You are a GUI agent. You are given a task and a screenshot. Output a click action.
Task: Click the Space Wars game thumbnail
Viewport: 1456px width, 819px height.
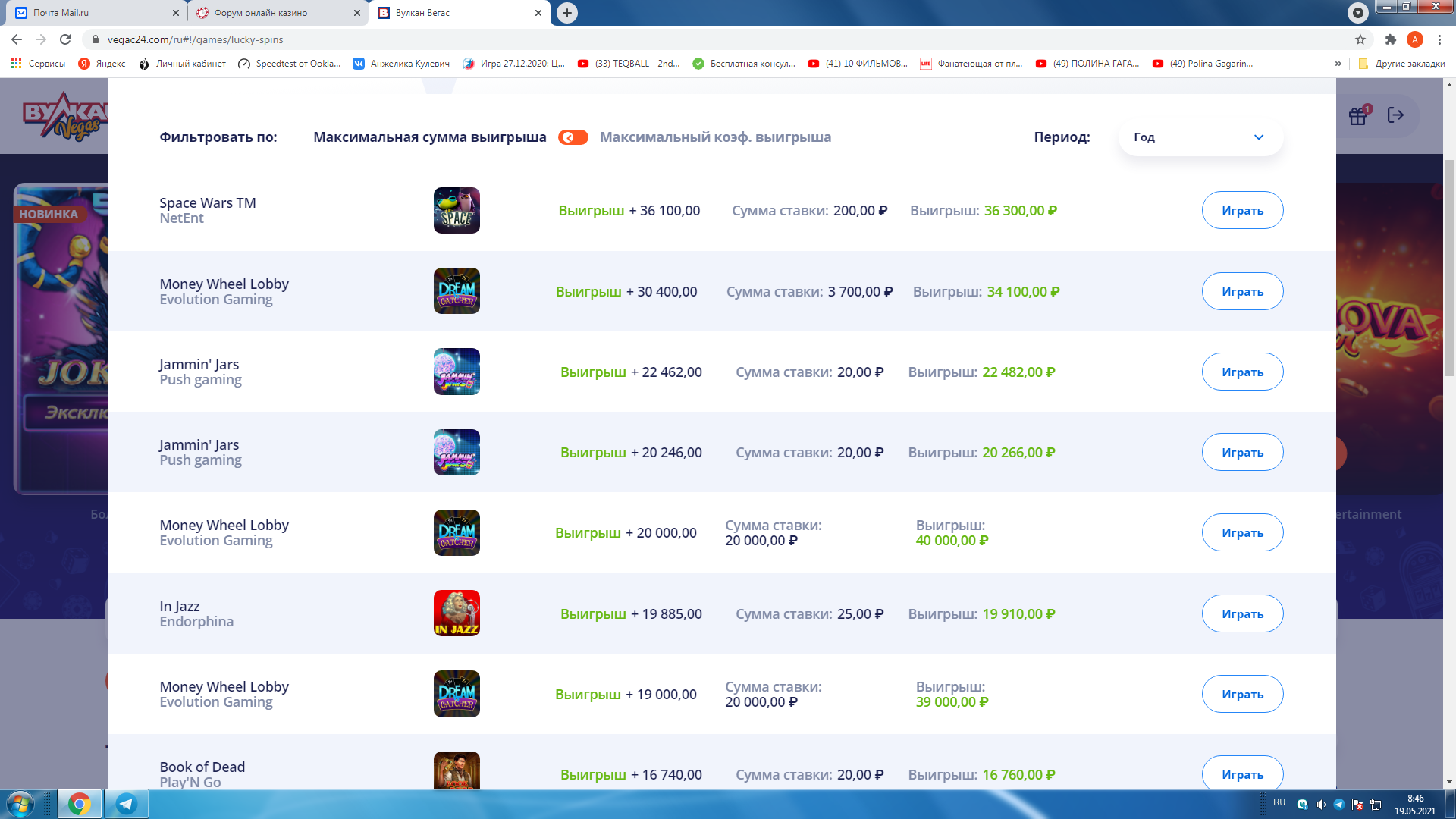click(x=457, y=211)
